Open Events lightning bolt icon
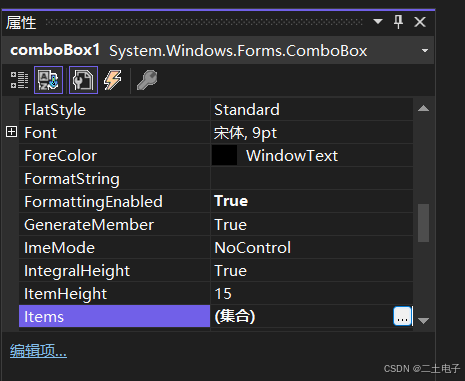Viewport: 465px width, 381px height. [113, 80]
